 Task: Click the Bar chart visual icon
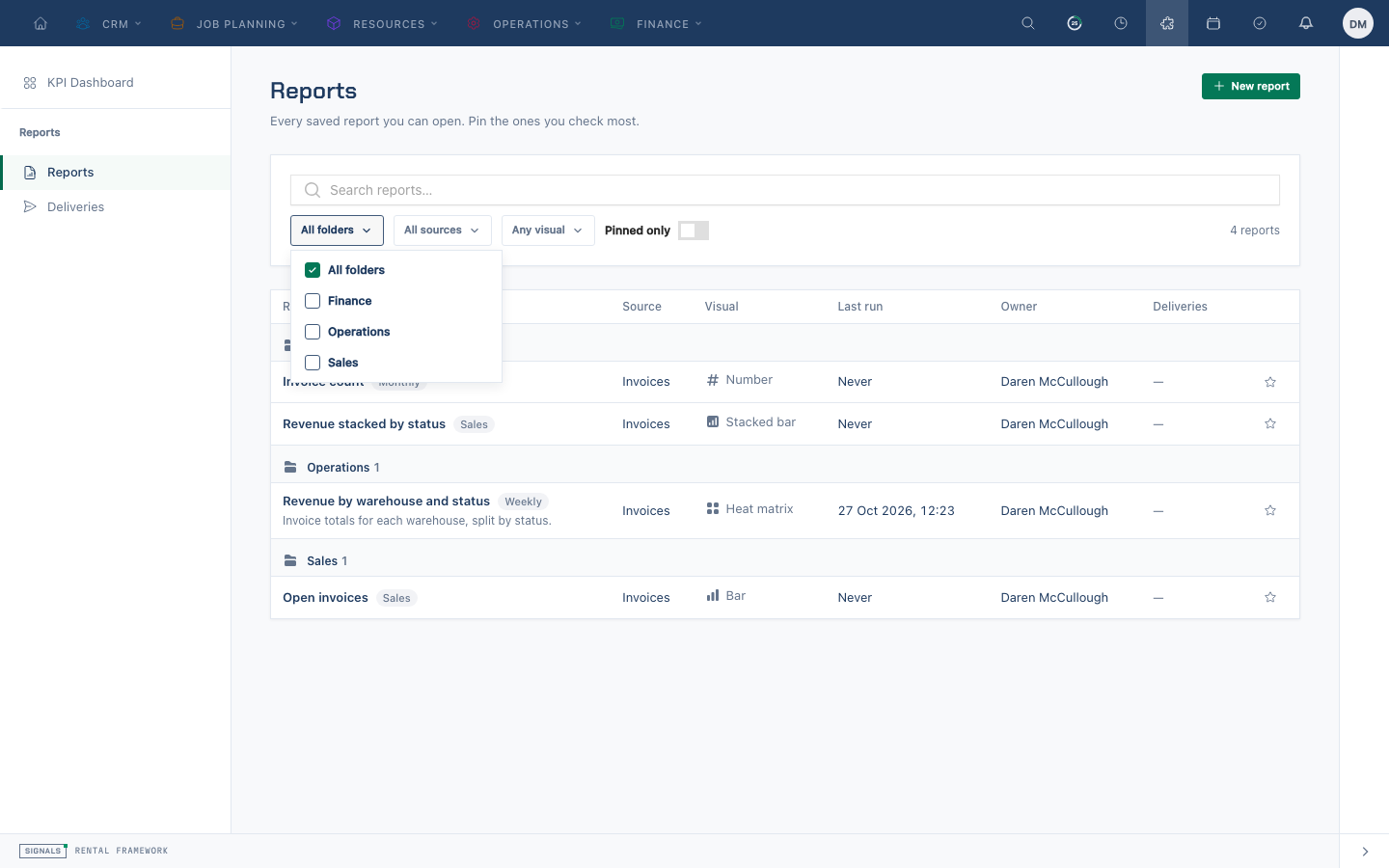click(713, 595)
